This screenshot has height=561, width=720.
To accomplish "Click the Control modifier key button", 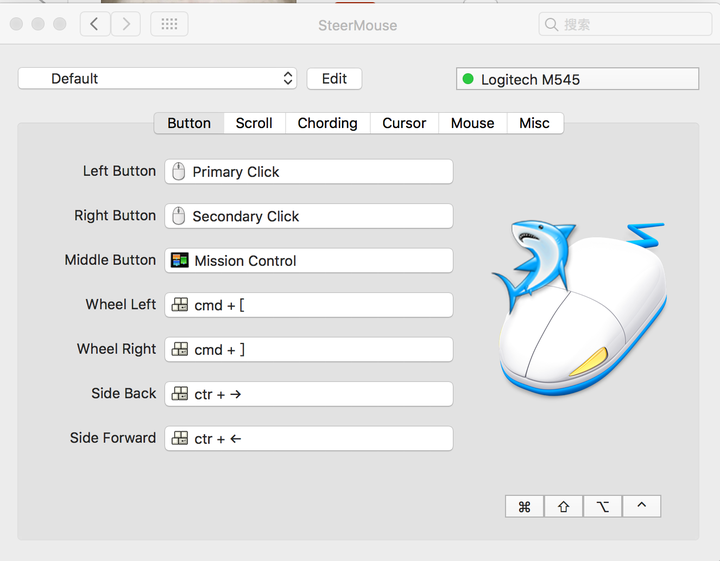I will click(x=641, y=506).
